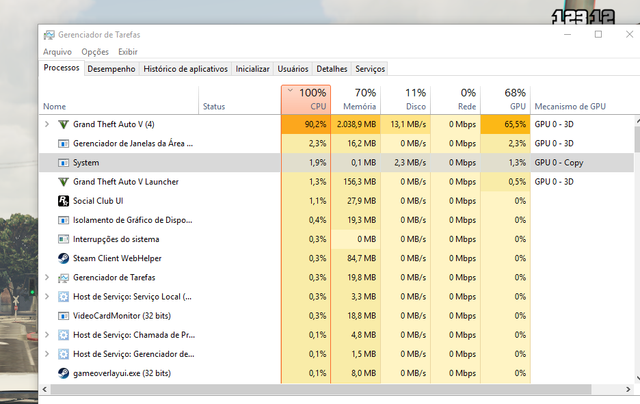Expand the Gerenciador de Tarefas process row
This screenshot has width=640, height=404.
point(47,277)
